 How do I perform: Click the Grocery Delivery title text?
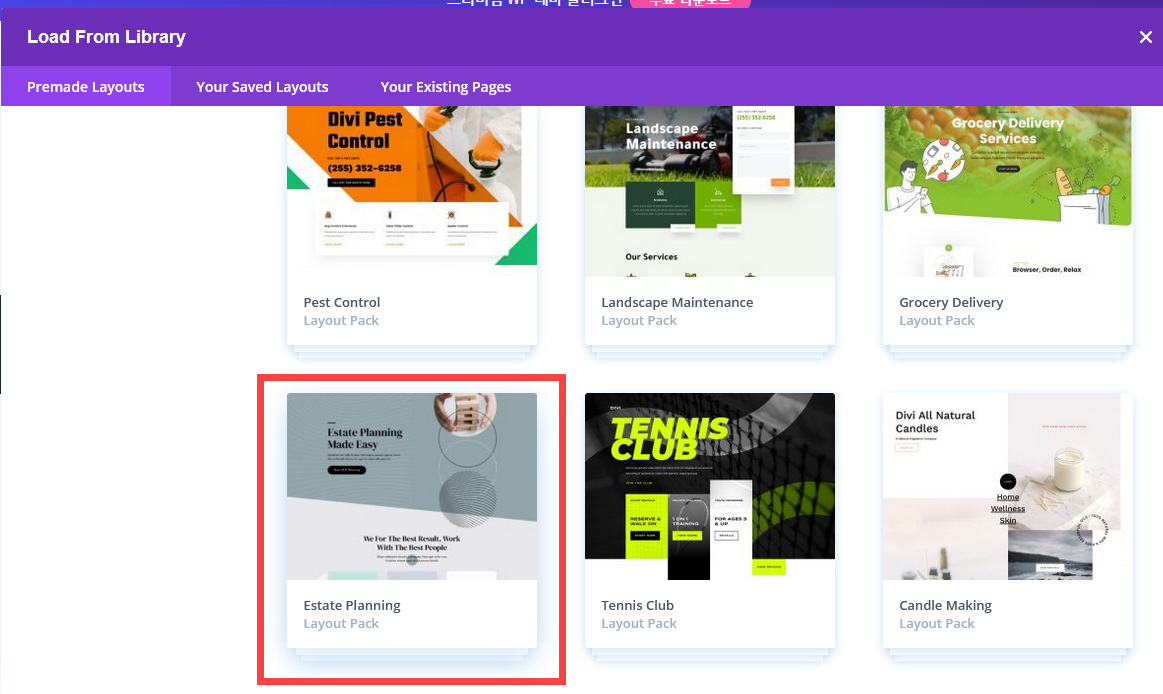pyautogui.click(x=951, y=303)
